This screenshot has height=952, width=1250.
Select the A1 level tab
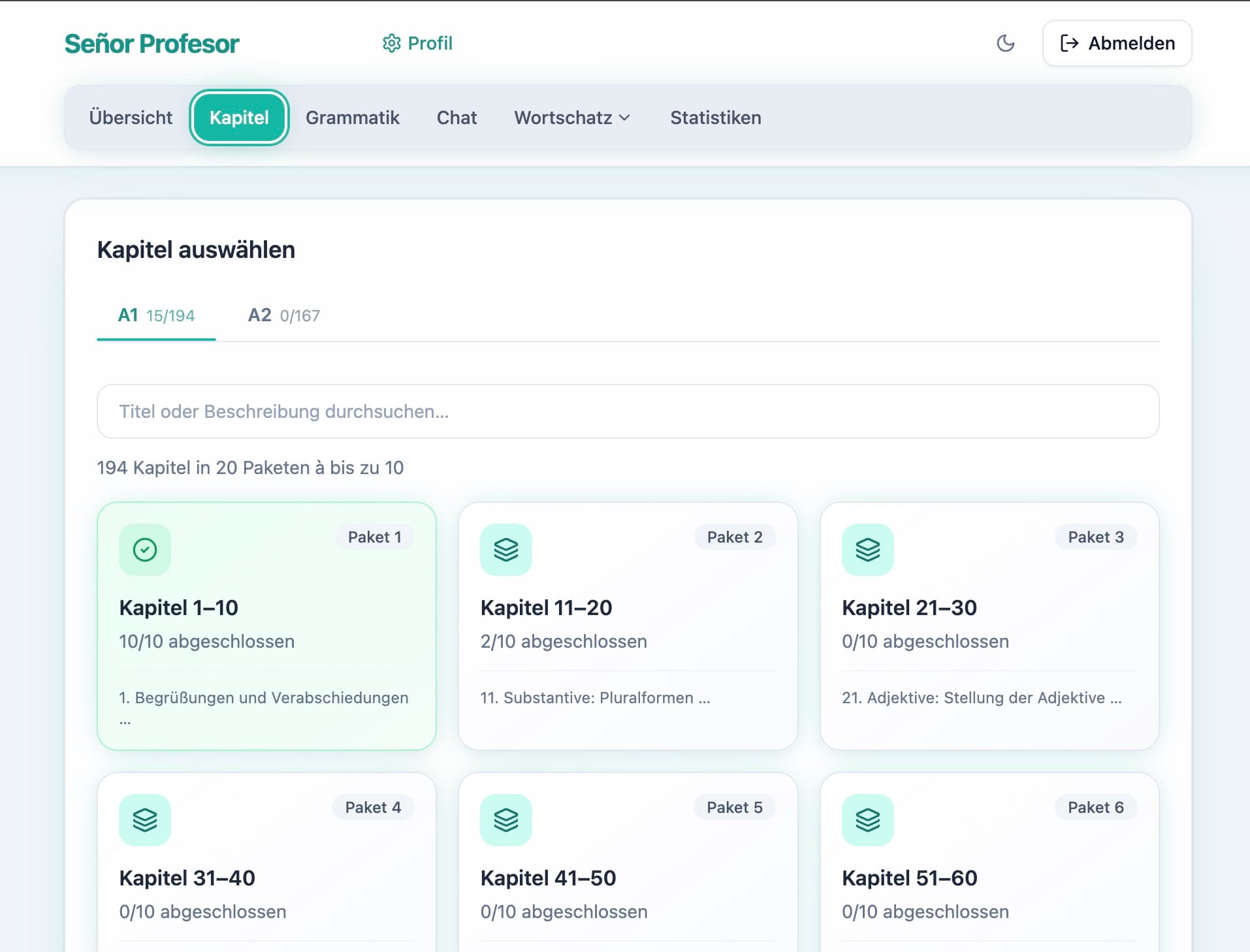tap(156, 315)
